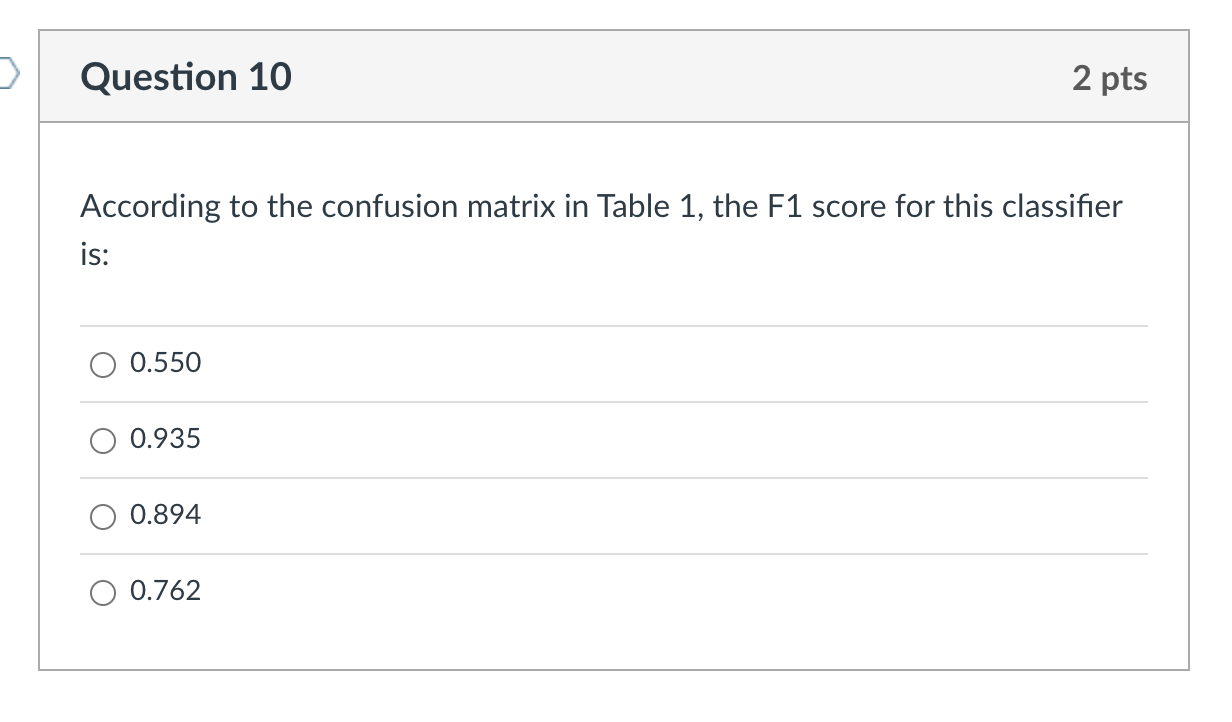
Task: Select the radio button for 0.762
Action: 103,592
